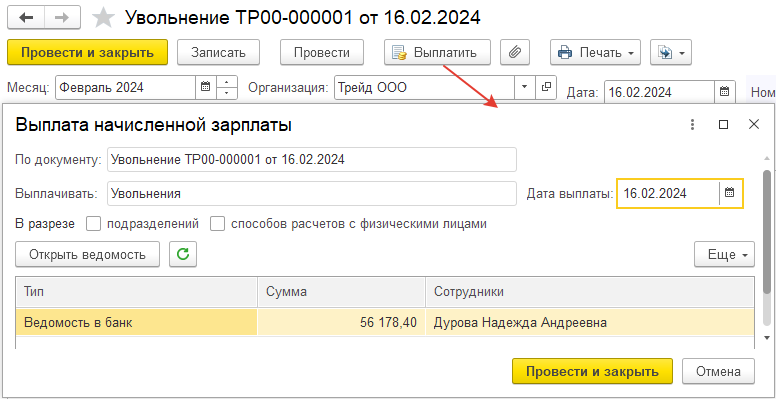Click the Записать button
776x399 pixels.
218,52
